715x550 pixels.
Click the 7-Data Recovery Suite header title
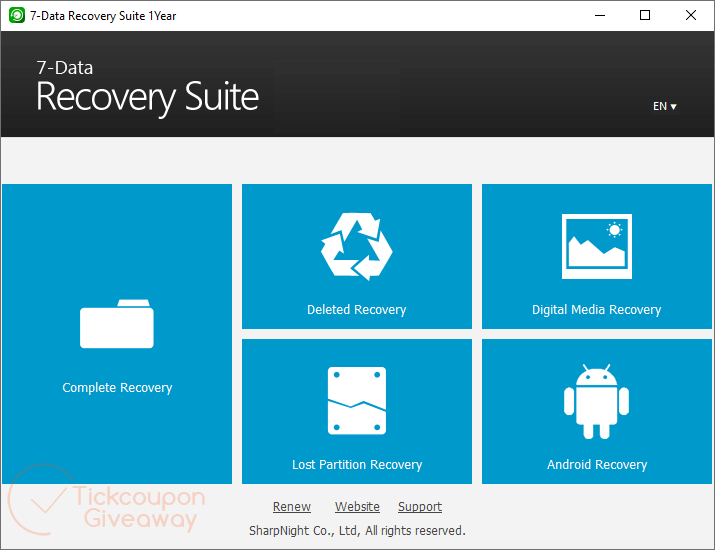147,88
